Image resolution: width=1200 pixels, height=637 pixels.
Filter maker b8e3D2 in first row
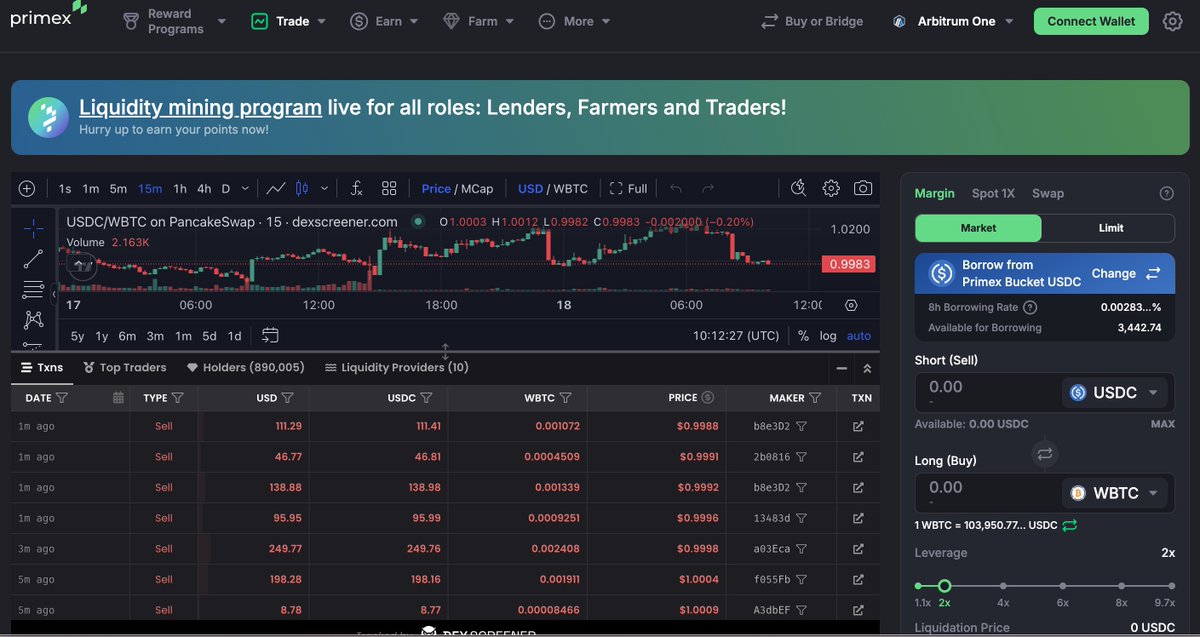tap(802, 427)
